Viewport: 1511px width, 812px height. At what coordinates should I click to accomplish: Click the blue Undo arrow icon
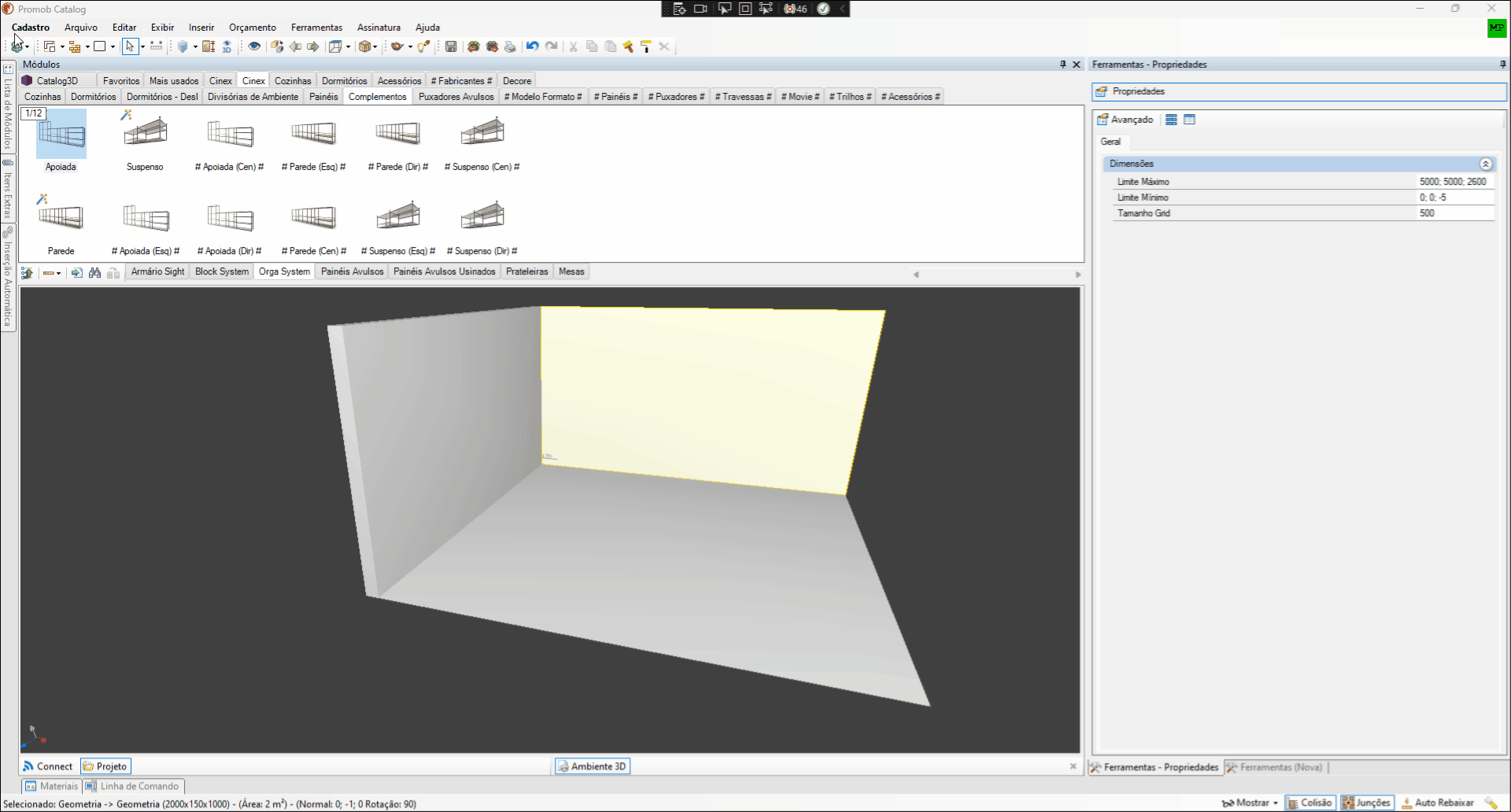(533, 46)
